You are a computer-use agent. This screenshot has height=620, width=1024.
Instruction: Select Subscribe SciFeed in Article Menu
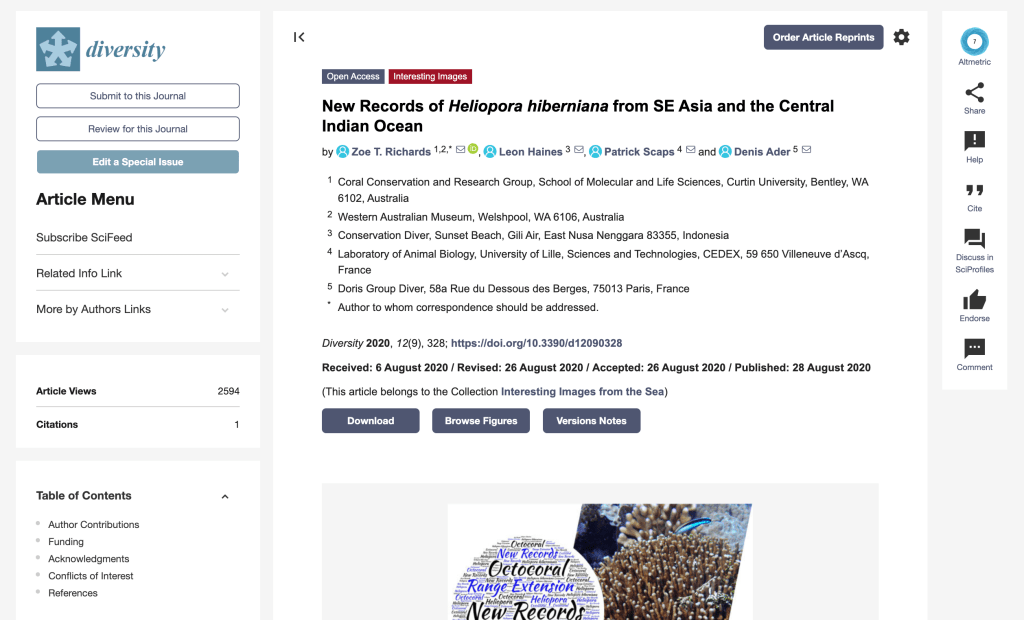tap(84, 238)
